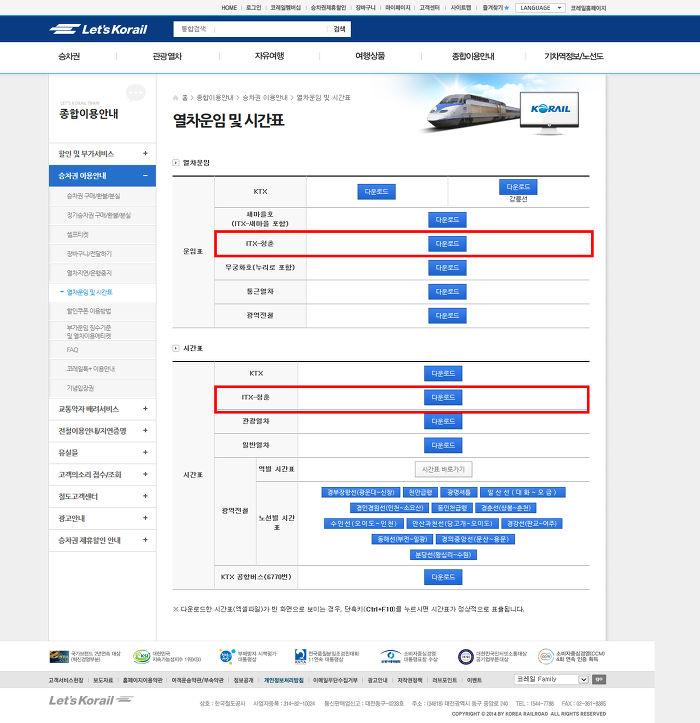Screen dimensions: 700x723
Task: Click the 마이페이지 link in top bar
Action: [397, 8]
